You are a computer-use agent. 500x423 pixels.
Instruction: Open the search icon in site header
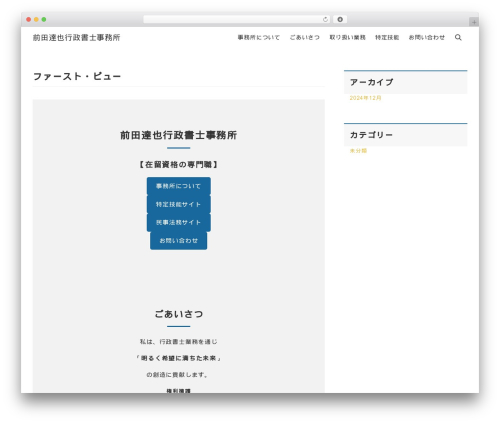tap(458, 37)
